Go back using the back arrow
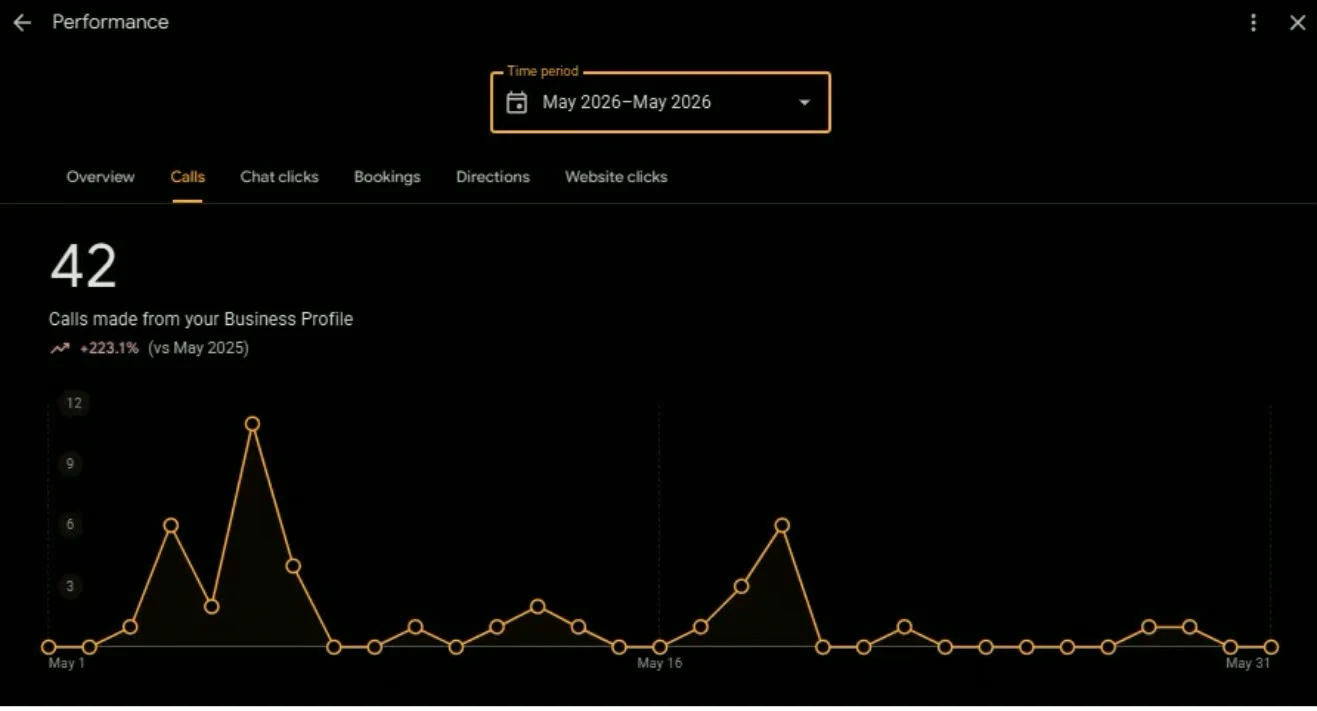Viewport: 1317px width, 711px height. pos(22,23)
